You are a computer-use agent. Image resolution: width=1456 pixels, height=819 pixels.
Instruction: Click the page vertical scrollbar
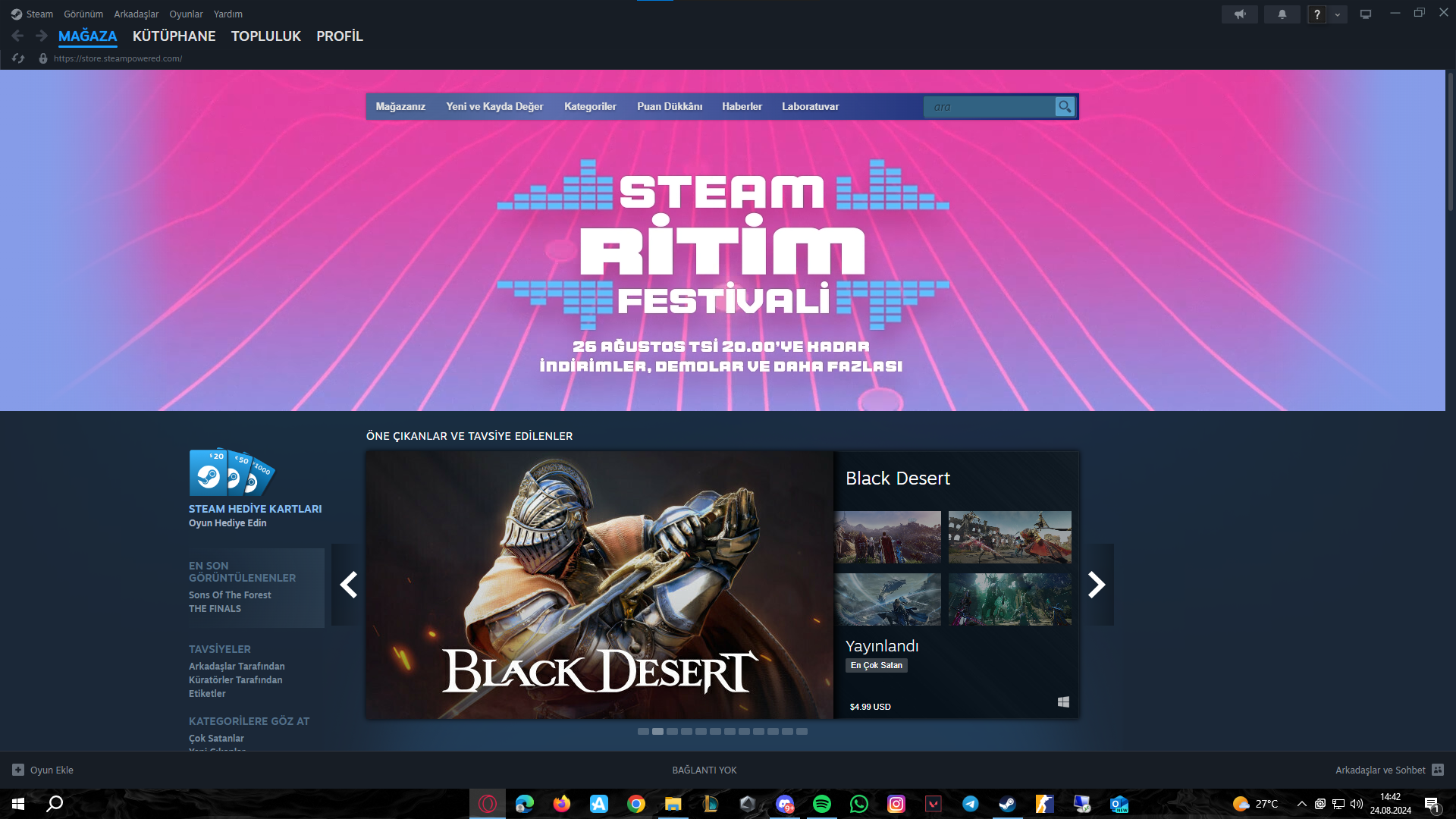coord(1450,142)
